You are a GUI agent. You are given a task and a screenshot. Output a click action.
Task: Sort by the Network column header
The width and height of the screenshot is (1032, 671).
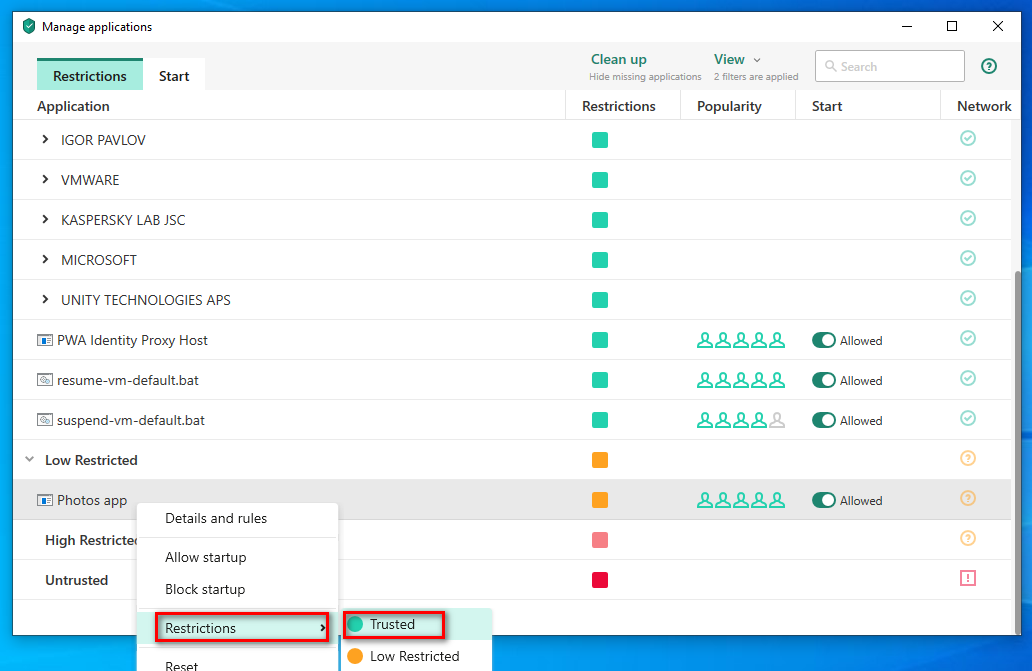coord(984,106)
